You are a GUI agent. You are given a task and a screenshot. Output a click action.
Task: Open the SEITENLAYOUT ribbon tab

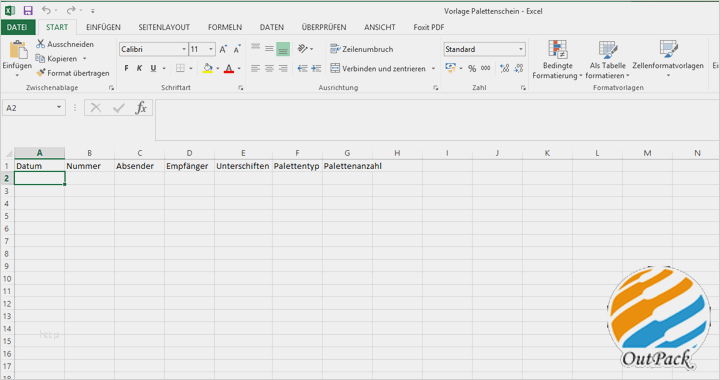tap(164, 27)
